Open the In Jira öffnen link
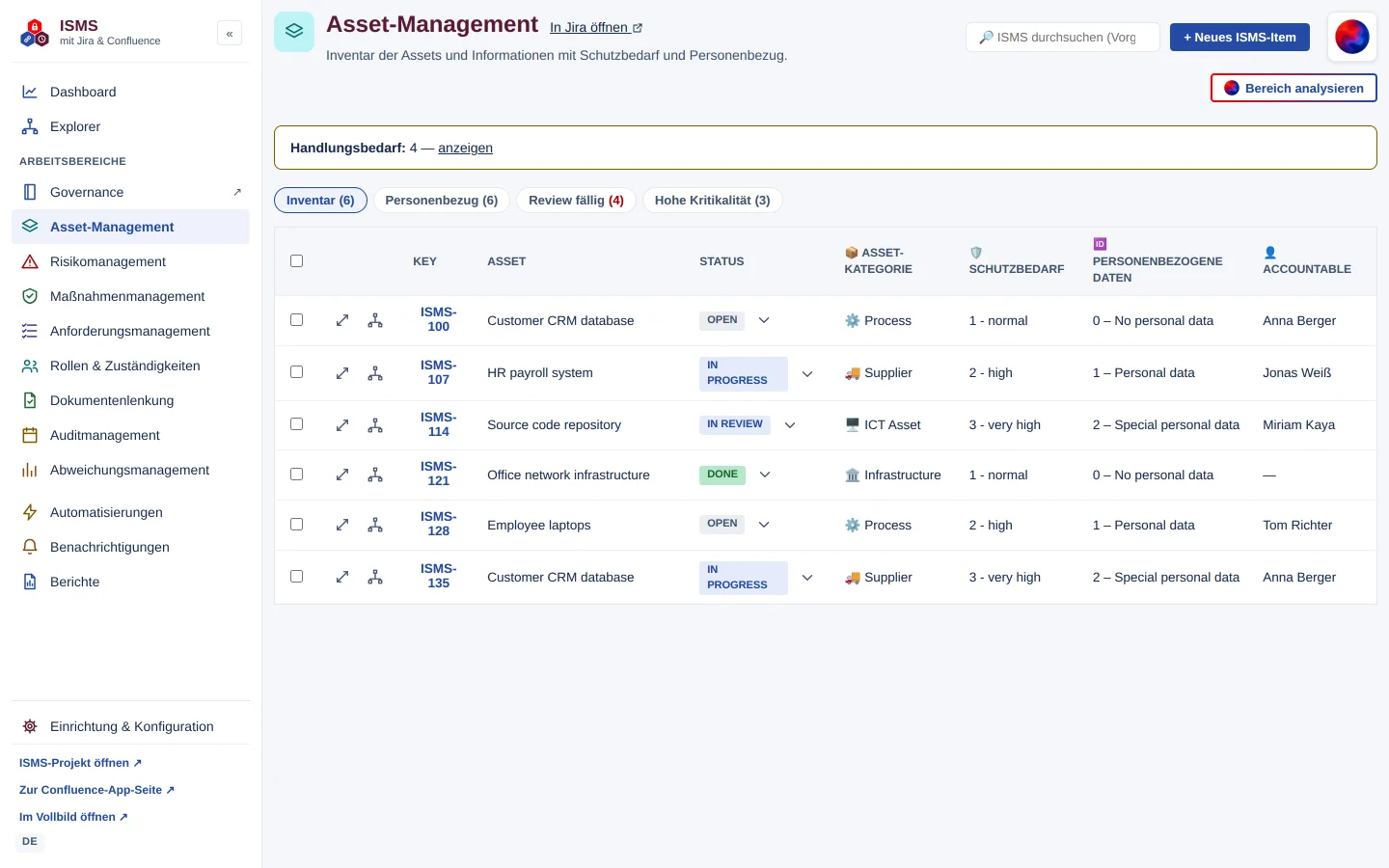Viewport: 1389px width, 868px height. (596, 28)
